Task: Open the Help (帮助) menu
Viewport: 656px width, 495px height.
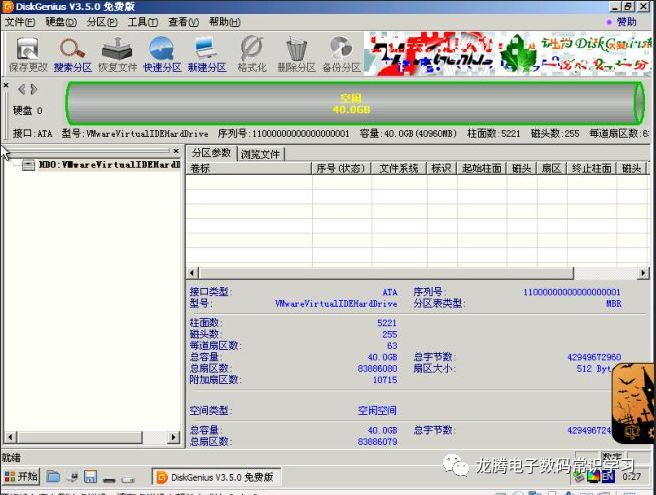Action: (x=225, y=22)
